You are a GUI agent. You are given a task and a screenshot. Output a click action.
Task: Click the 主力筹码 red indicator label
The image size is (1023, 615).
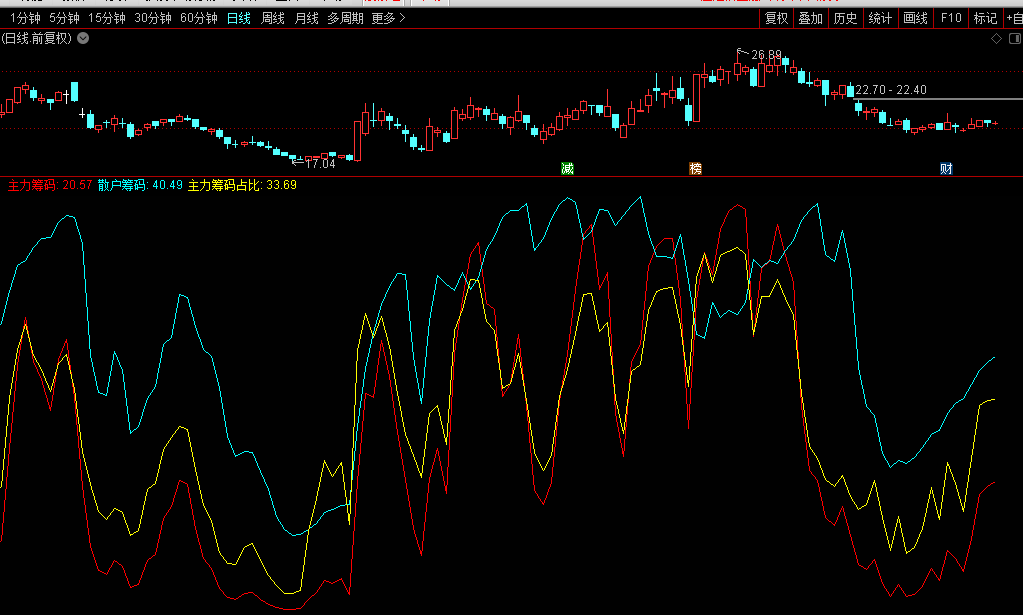pyautogui.click(x=32, y=185)
